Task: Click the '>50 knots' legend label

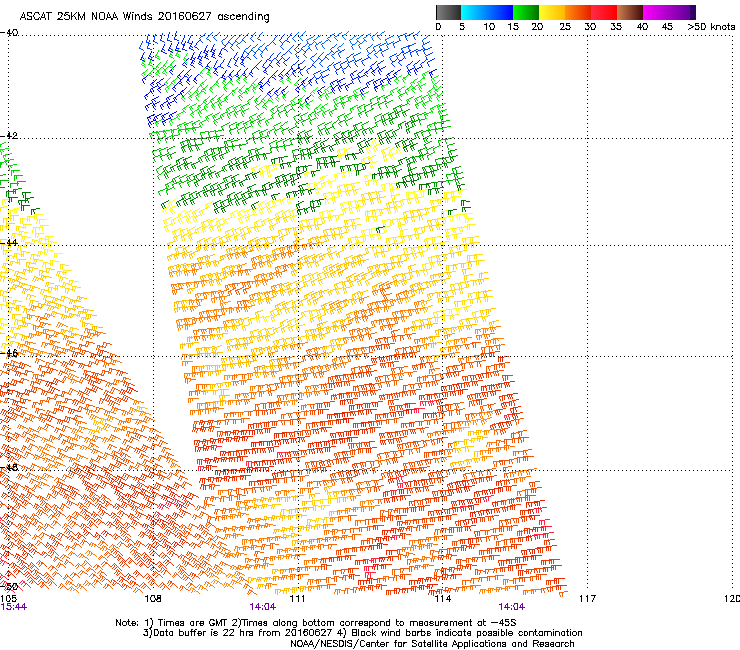Action: click(x=711, y=27)
